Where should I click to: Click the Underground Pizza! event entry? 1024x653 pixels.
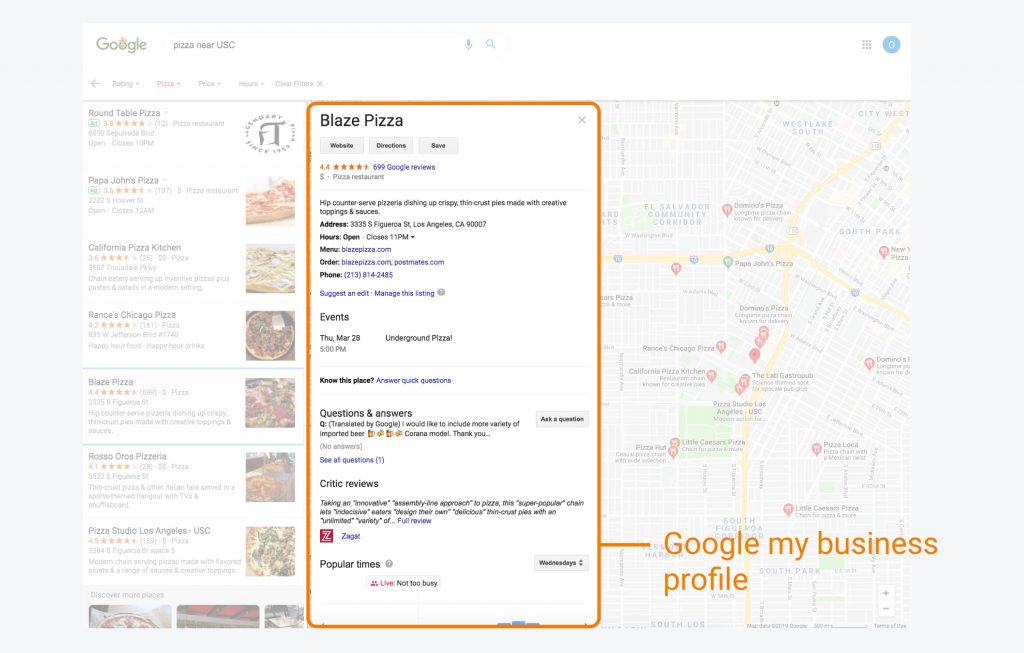[x=419, y=338]
